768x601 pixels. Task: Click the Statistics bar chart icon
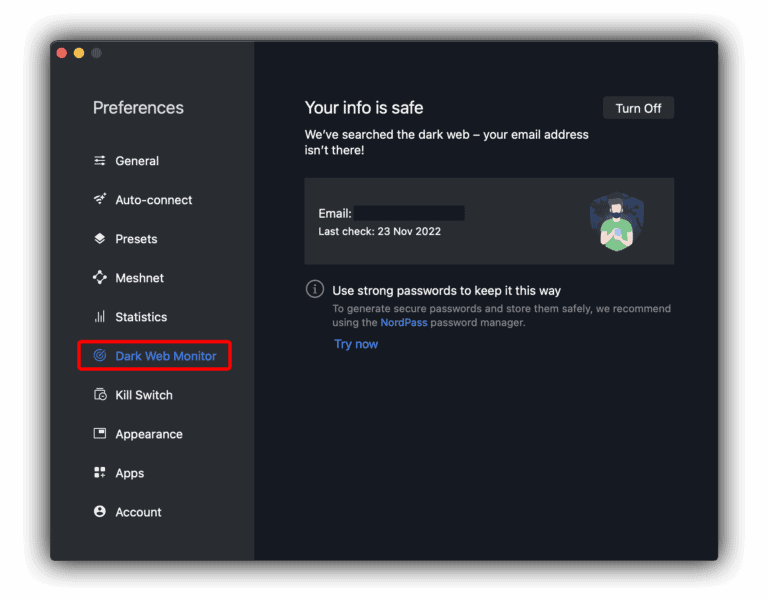pos(100,317)
